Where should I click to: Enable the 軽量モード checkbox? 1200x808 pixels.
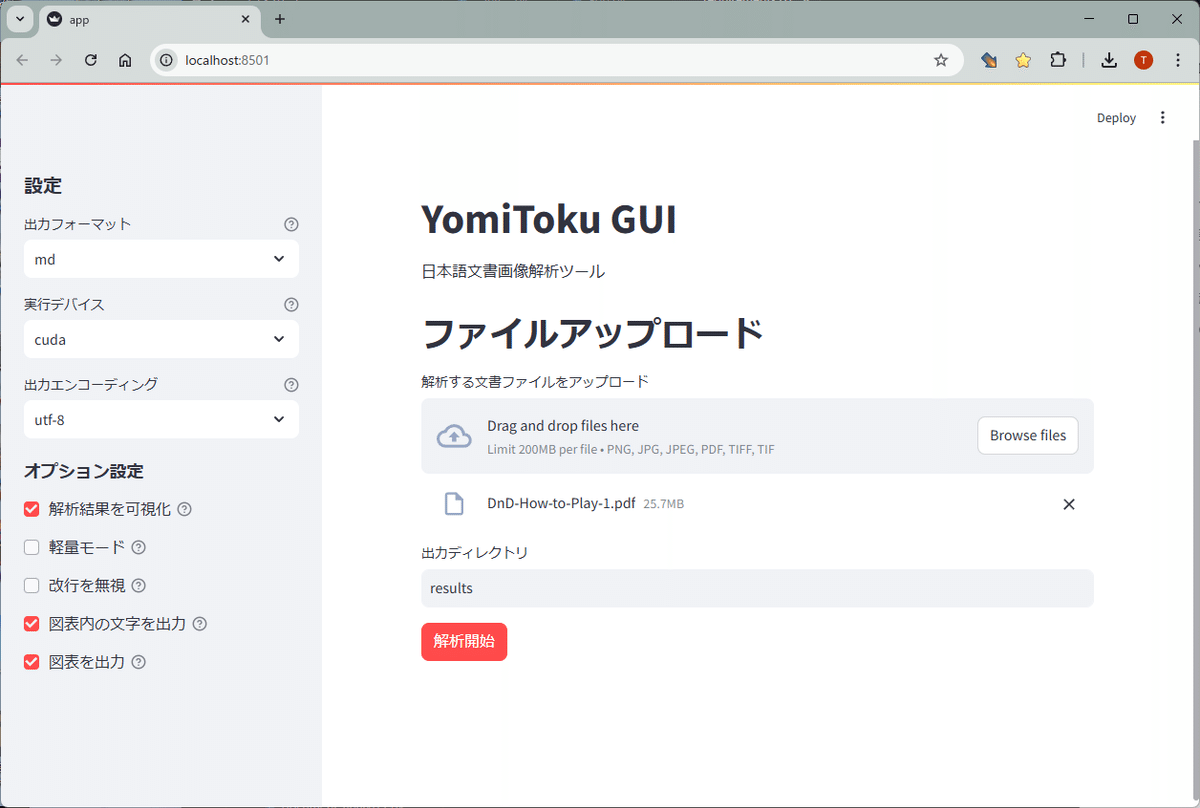[31, 547]
